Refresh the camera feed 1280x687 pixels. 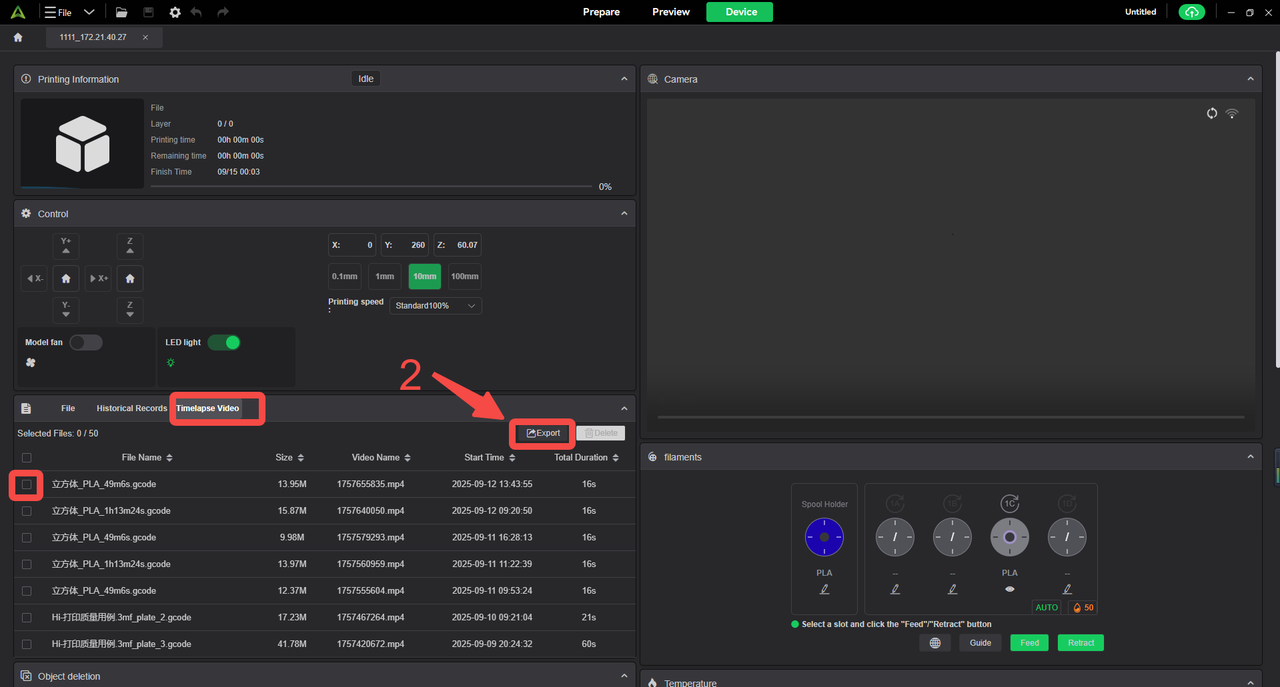click(x=1212, y=113)
